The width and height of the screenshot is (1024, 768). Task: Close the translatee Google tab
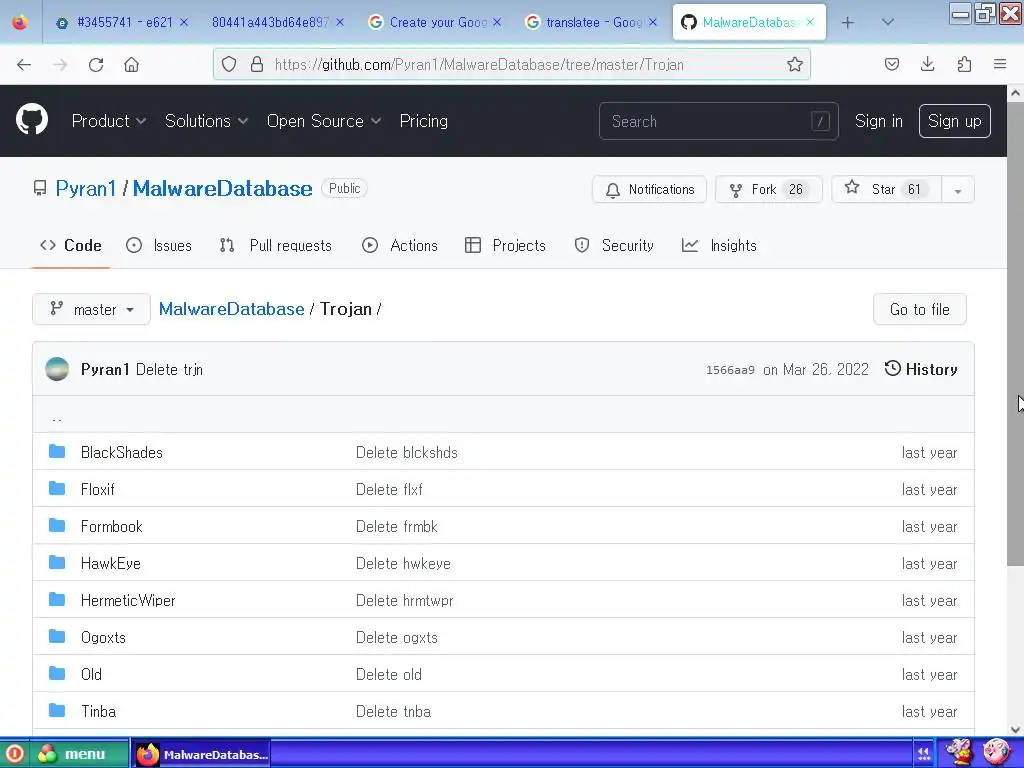click(652, 22)
